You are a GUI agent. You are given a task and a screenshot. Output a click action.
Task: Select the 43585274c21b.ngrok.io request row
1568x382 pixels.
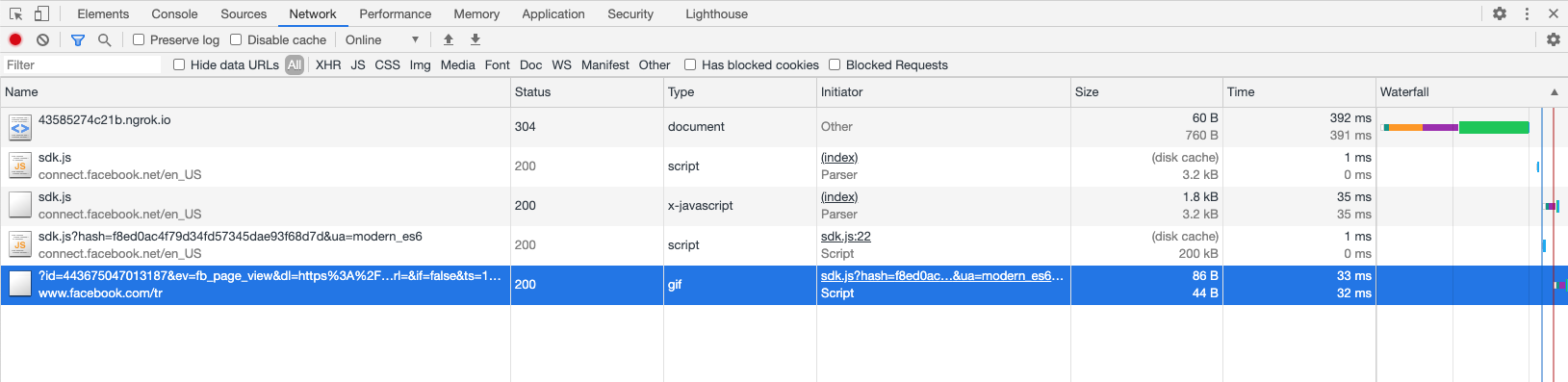point(784,127)
